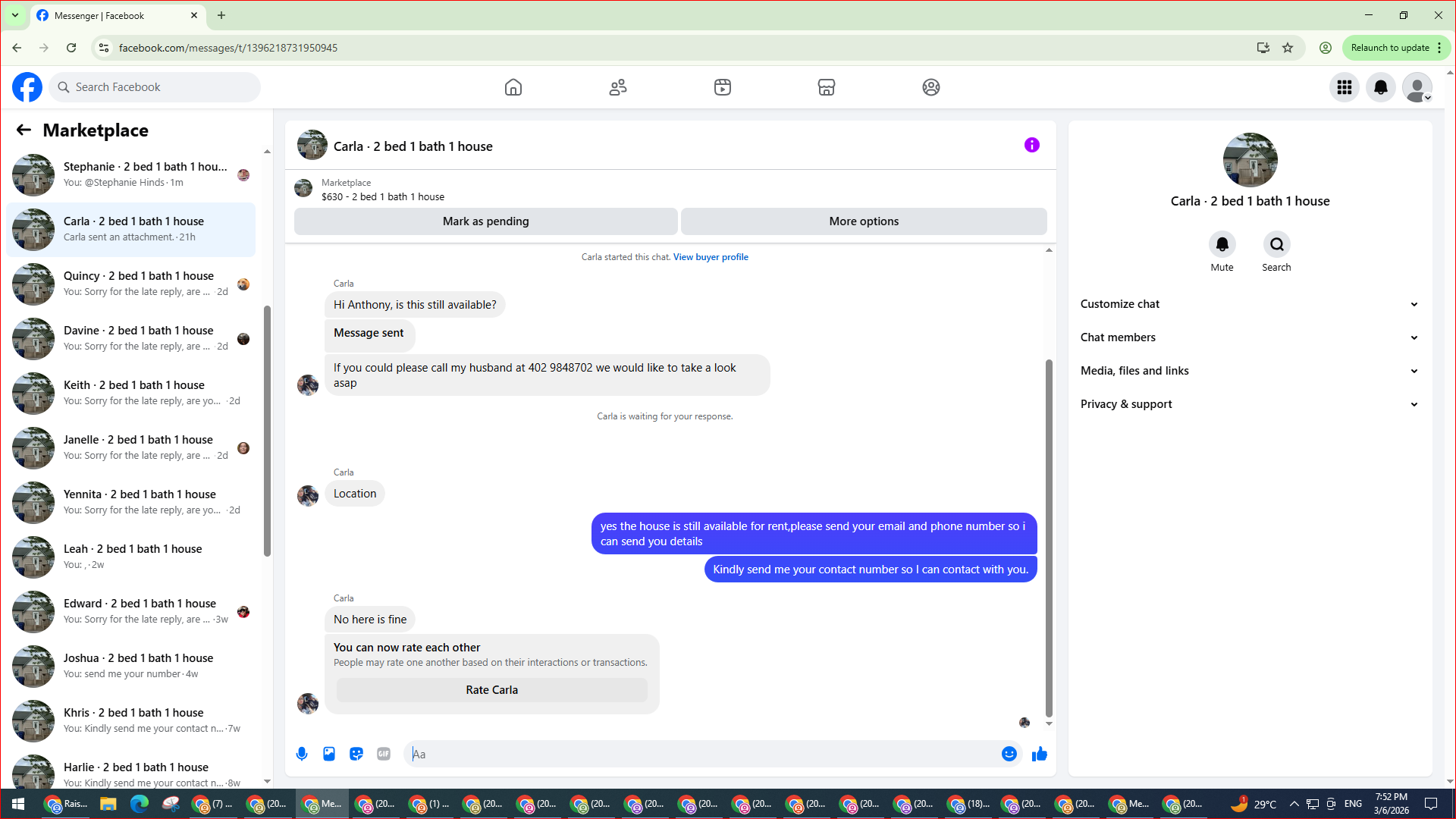Open the Facebook Marketplace icon in top navigation
This screenshot has width=1456, height=819.
pos(826,87)
